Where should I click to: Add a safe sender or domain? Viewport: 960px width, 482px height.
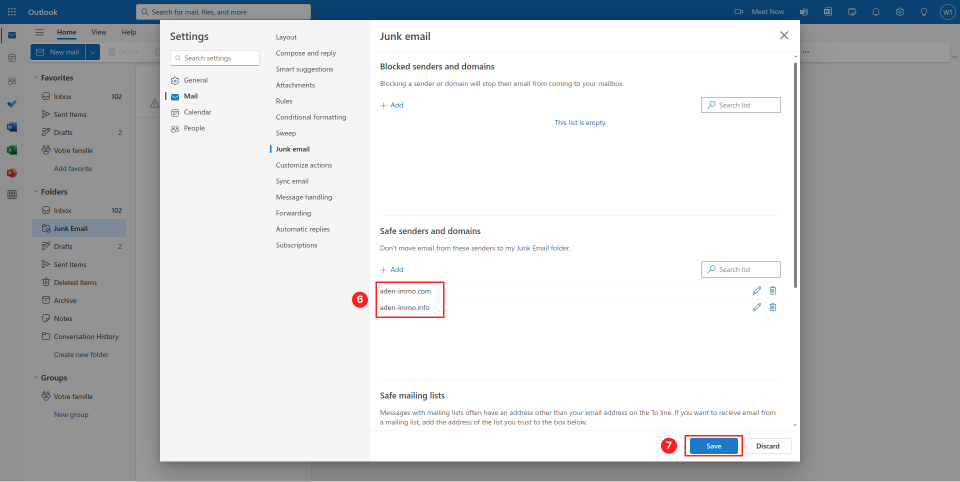click(392, 269)
